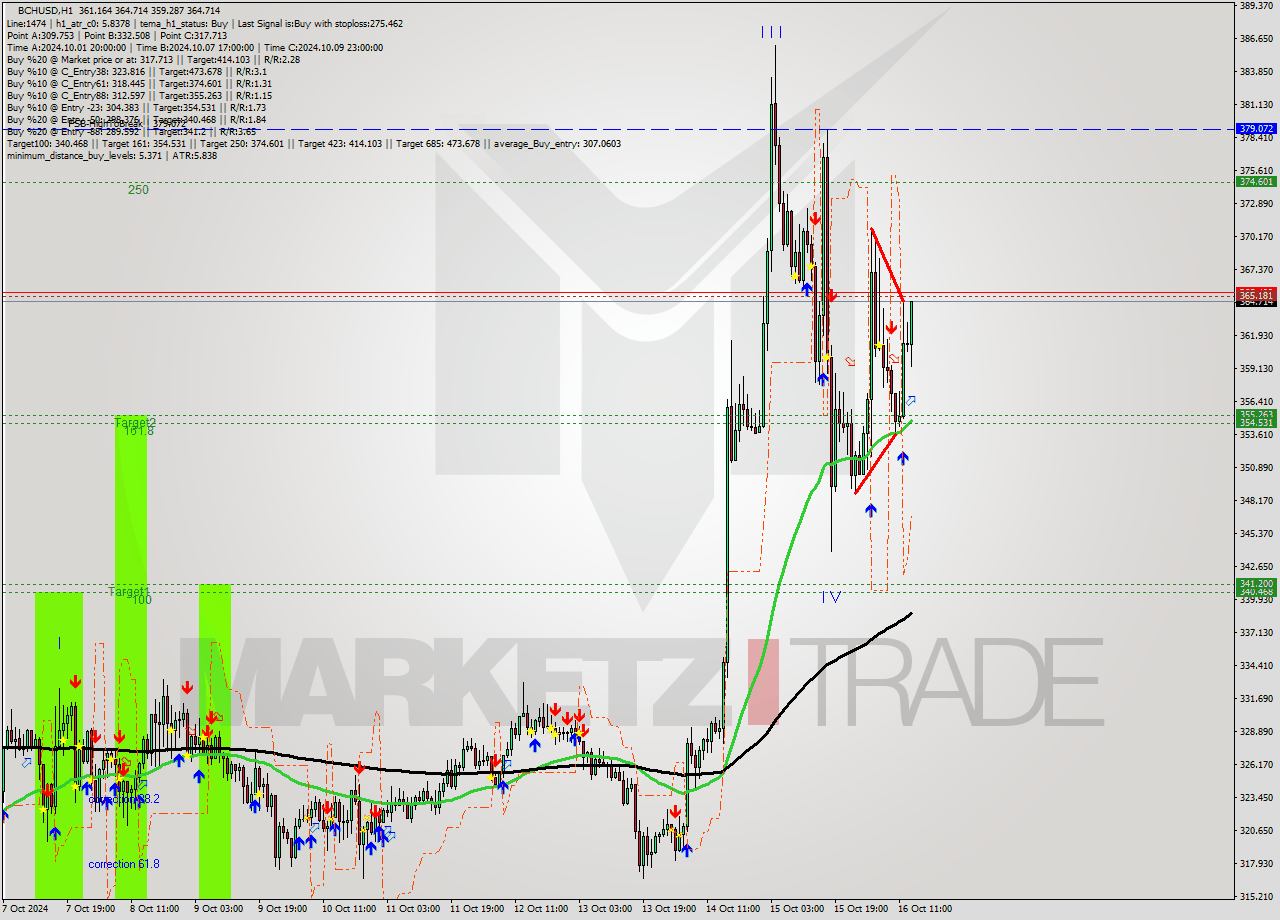This screenshot has height=920, width=1280.
Task: Click the 383.850 price axis label
Action: (x=1256, y=72)
